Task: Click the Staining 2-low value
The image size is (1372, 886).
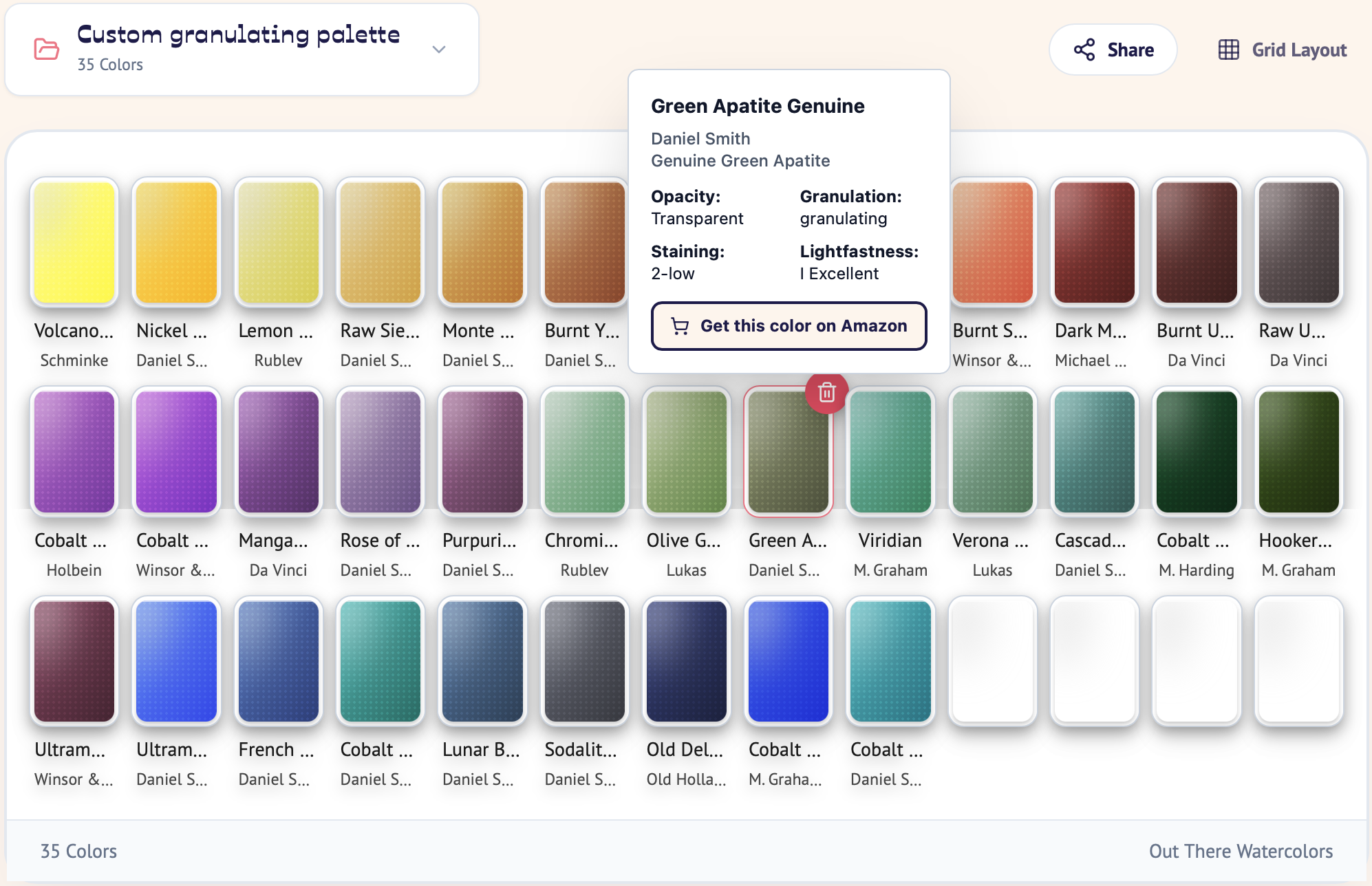Action: coord(673,273)
